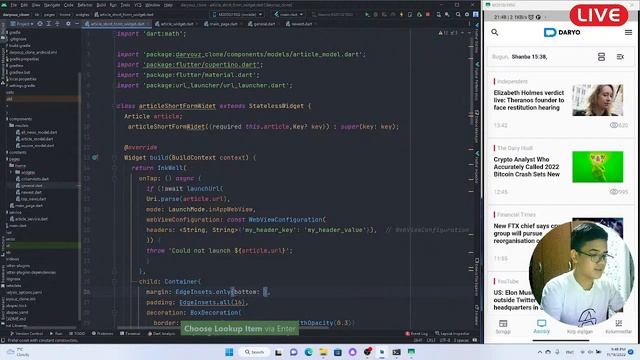This screenshot has width=640, height=360.
Task: Open the File menu
Action: point(14,5)
